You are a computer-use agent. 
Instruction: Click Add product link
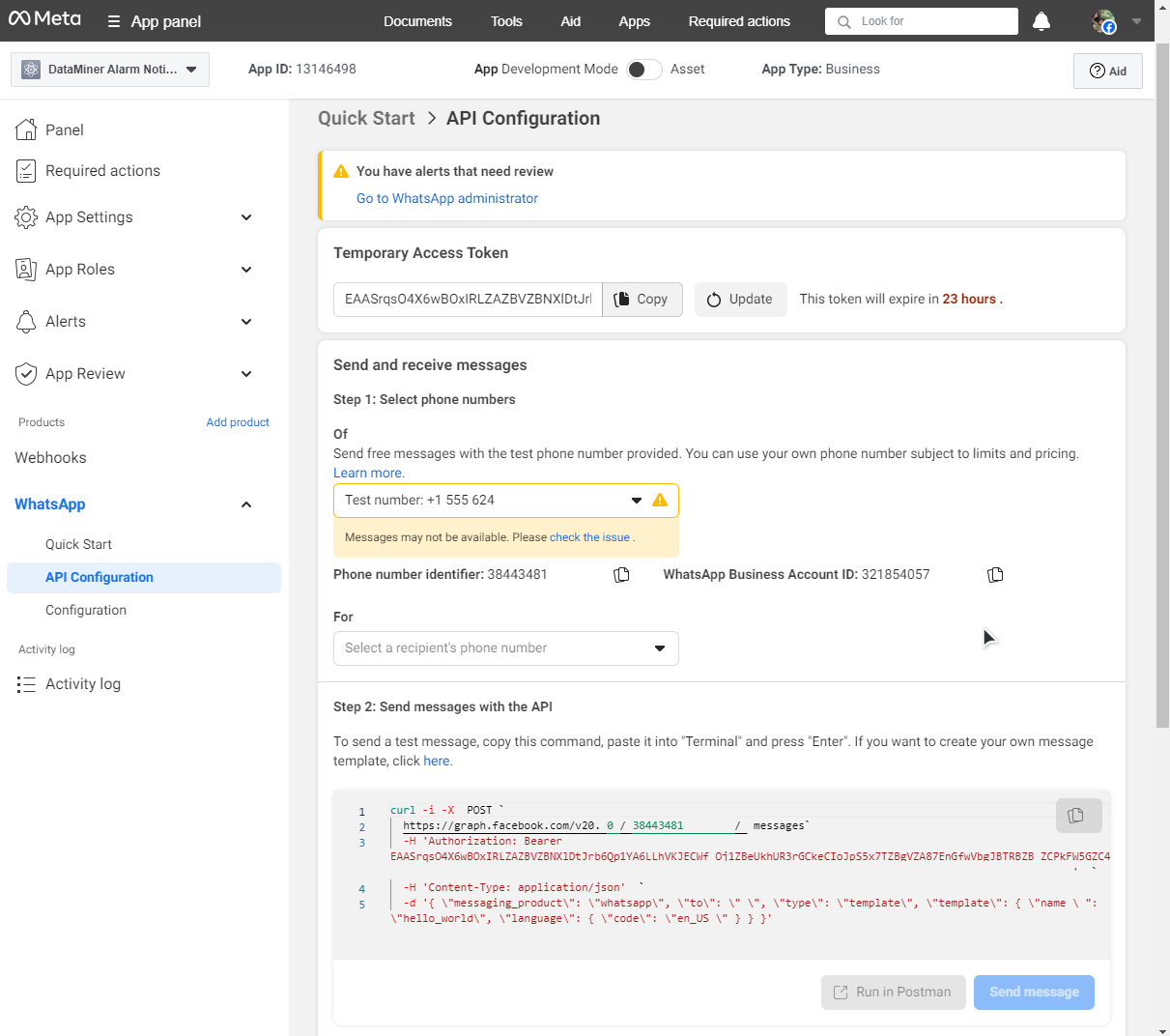[x=238, y=422]
